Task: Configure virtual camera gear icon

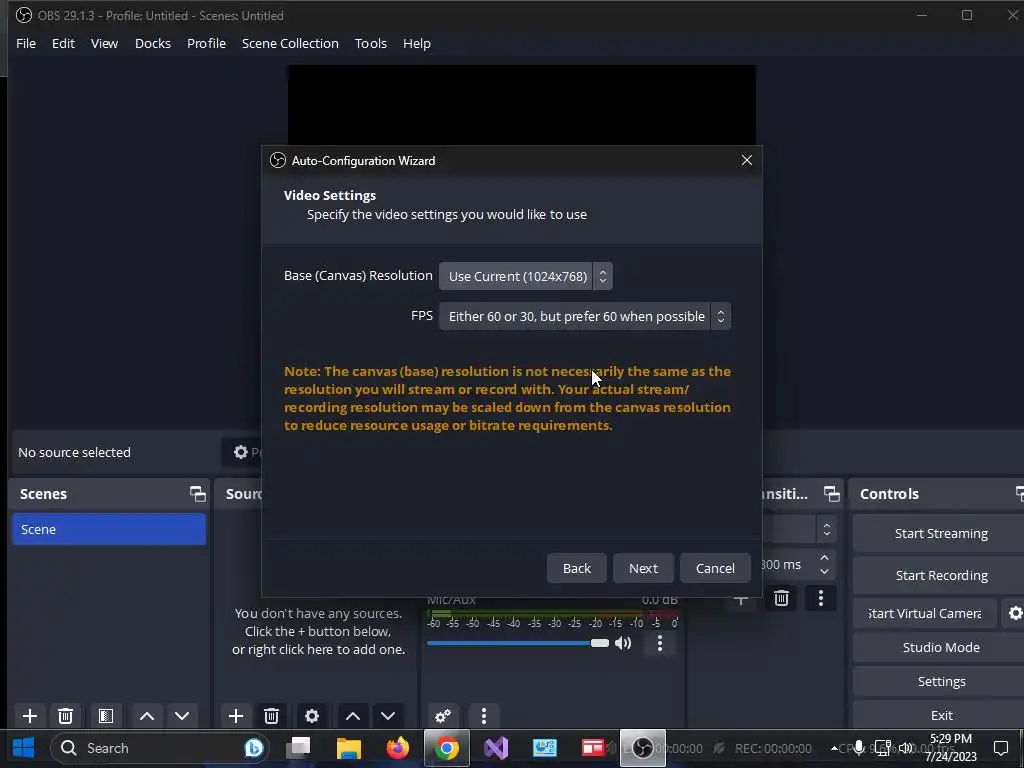Action: (1015, 613)
